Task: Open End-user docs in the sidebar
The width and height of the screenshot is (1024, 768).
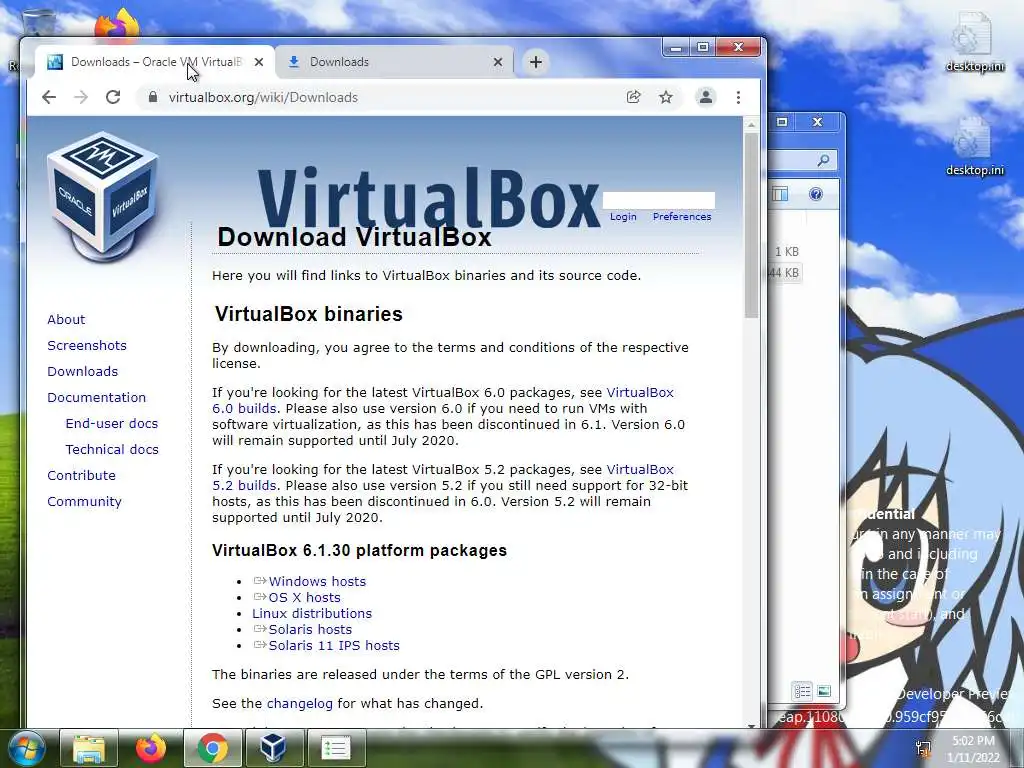Action: (x=112, y=424)
